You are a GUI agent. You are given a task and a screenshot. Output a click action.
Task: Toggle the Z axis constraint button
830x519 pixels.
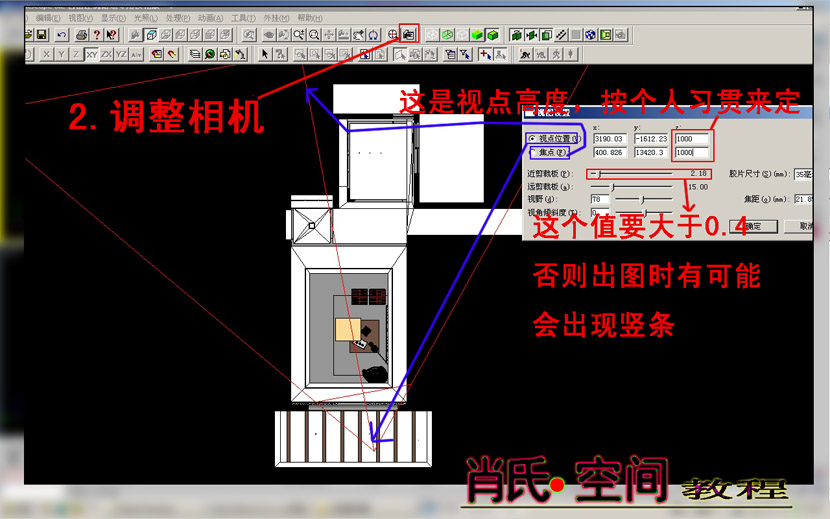(x=76, y=54)
